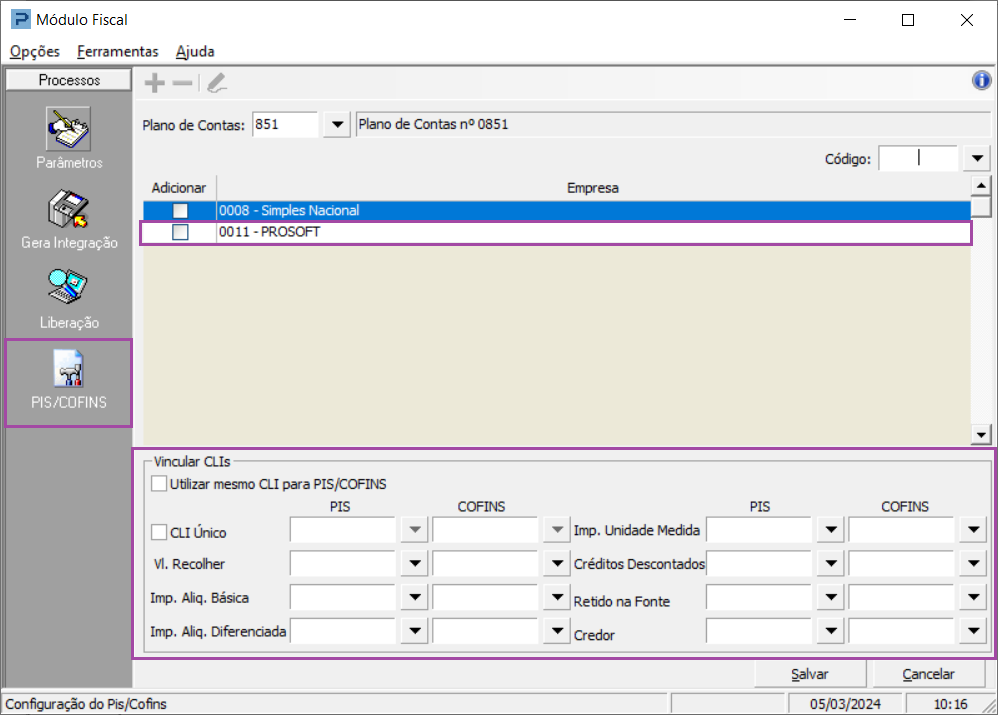Expand the Créditos Descontados COFINS dropdown
This screenshot has width=998, height=715.
click(x=974, y=563)
